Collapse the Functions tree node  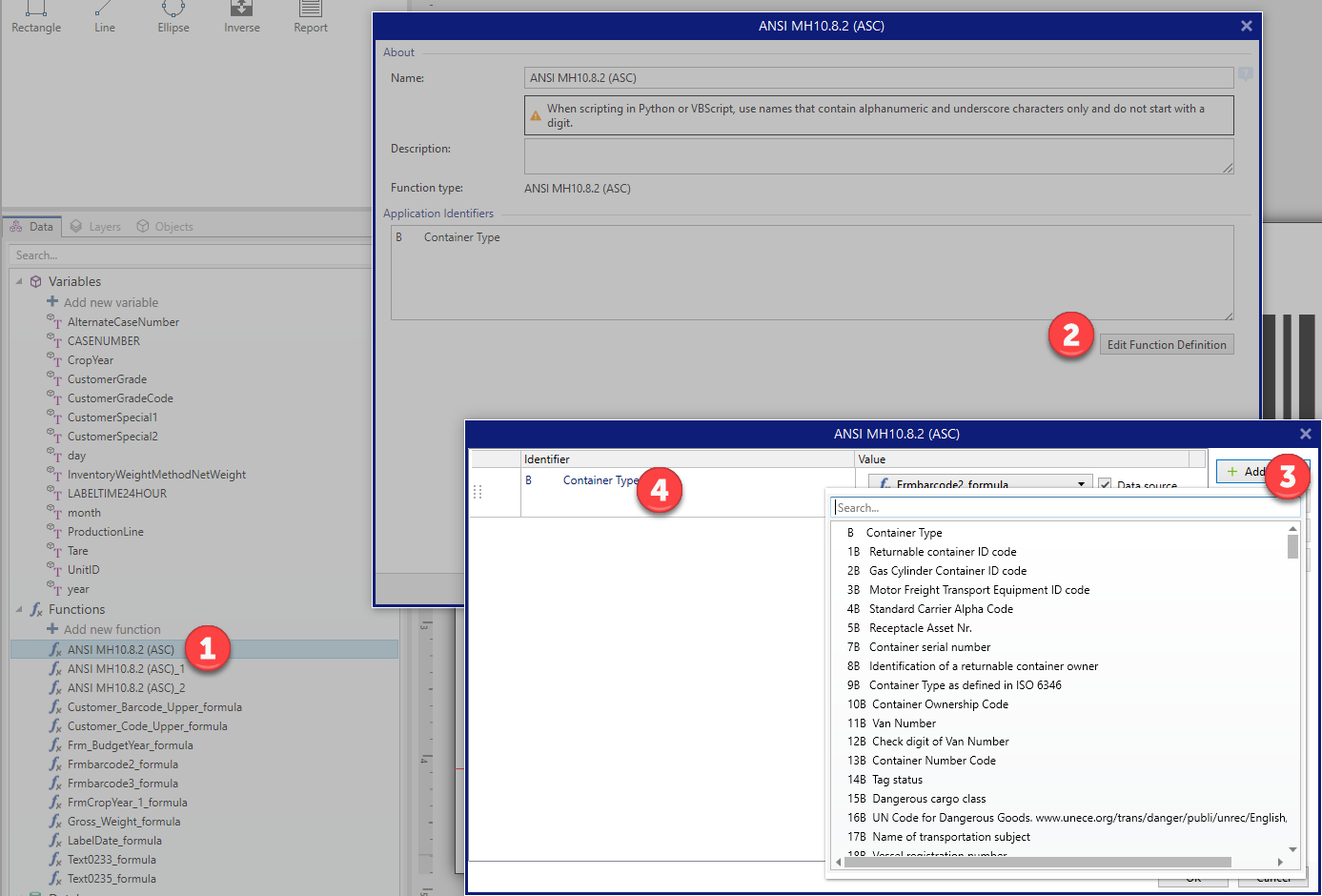(x=19, y=609)
